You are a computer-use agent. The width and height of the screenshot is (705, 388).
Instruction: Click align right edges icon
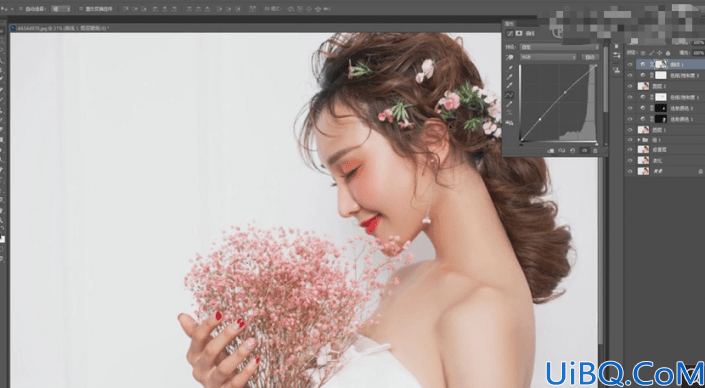(x=174, y=9)
